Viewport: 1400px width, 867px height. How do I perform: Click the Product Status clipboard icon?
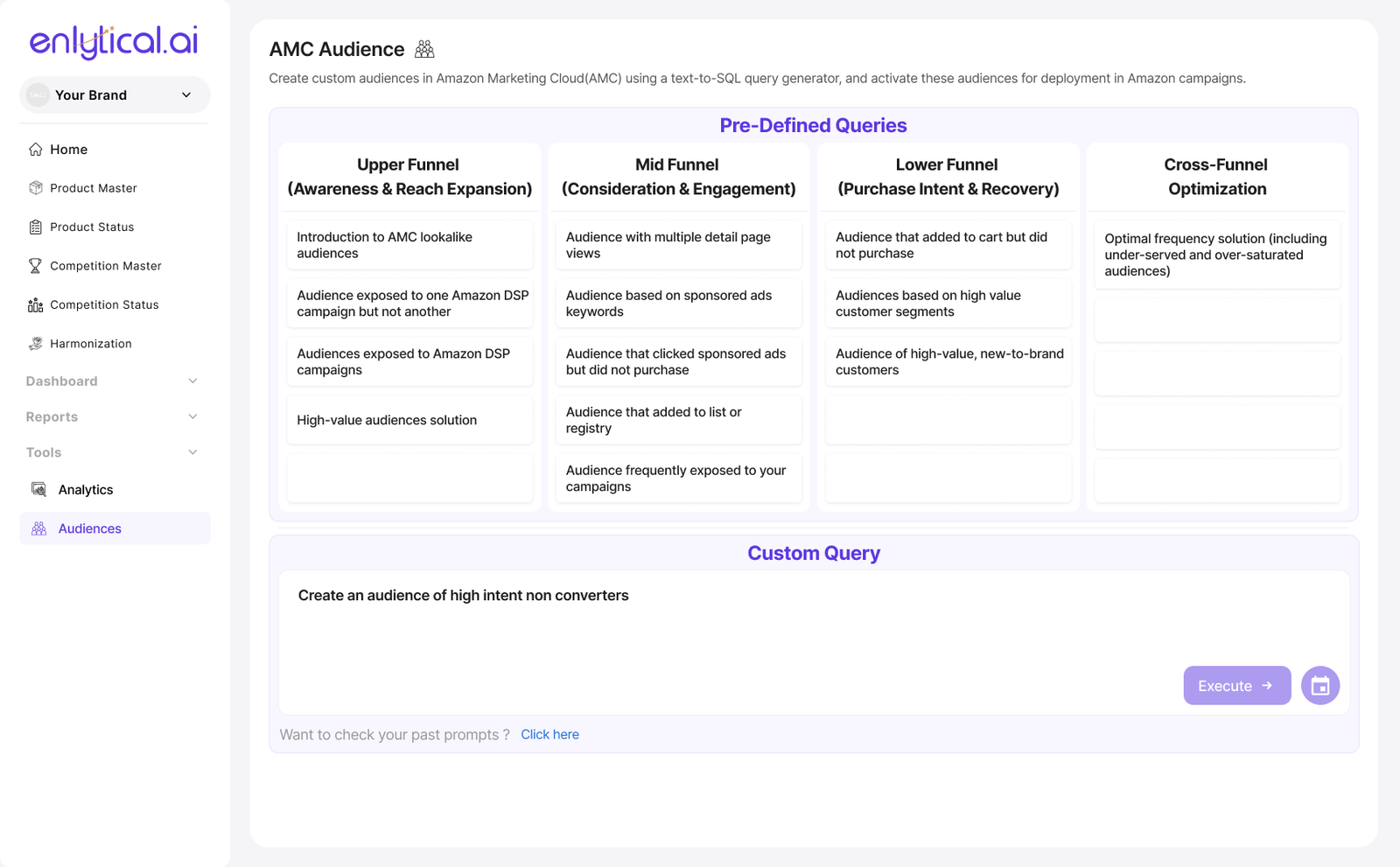(35, 227)
